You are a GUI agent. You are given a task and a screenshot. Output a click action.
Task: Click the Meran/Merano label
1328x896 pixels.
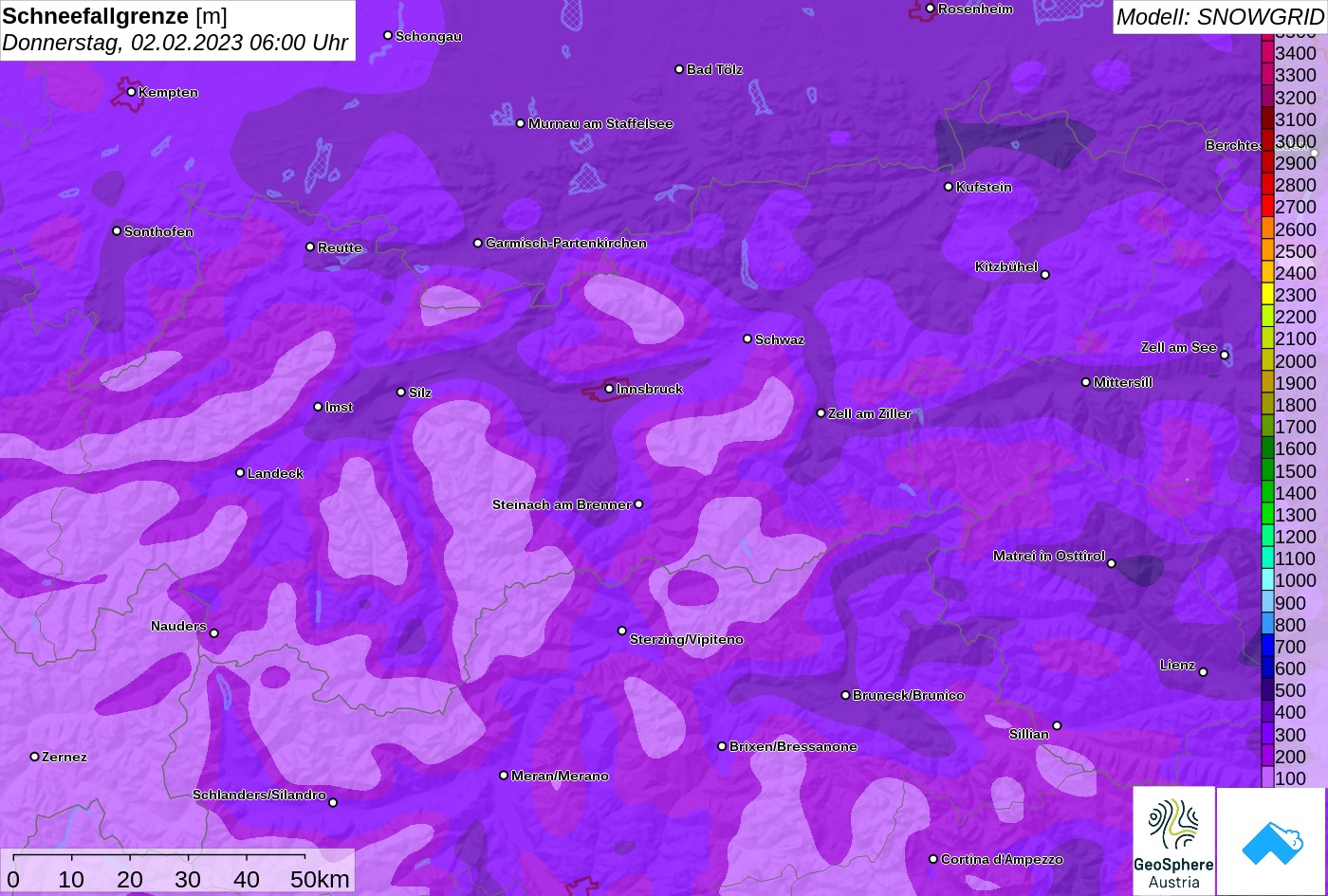pyautogui.click(x=560, y=776)
